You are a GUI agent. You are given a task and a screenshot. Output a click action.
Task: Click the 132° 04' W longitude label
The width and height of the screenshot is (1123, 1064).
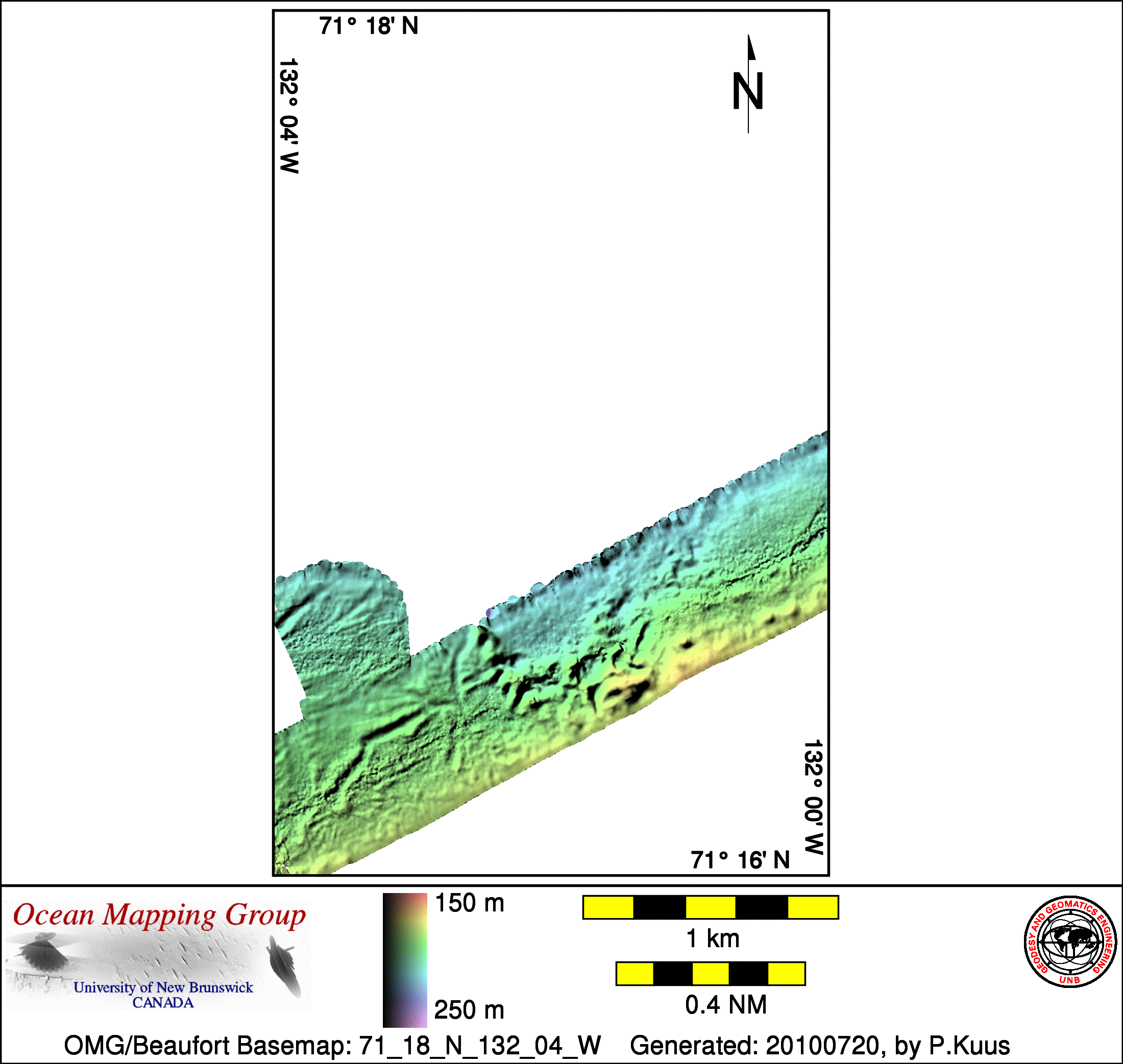click(289, 116)
